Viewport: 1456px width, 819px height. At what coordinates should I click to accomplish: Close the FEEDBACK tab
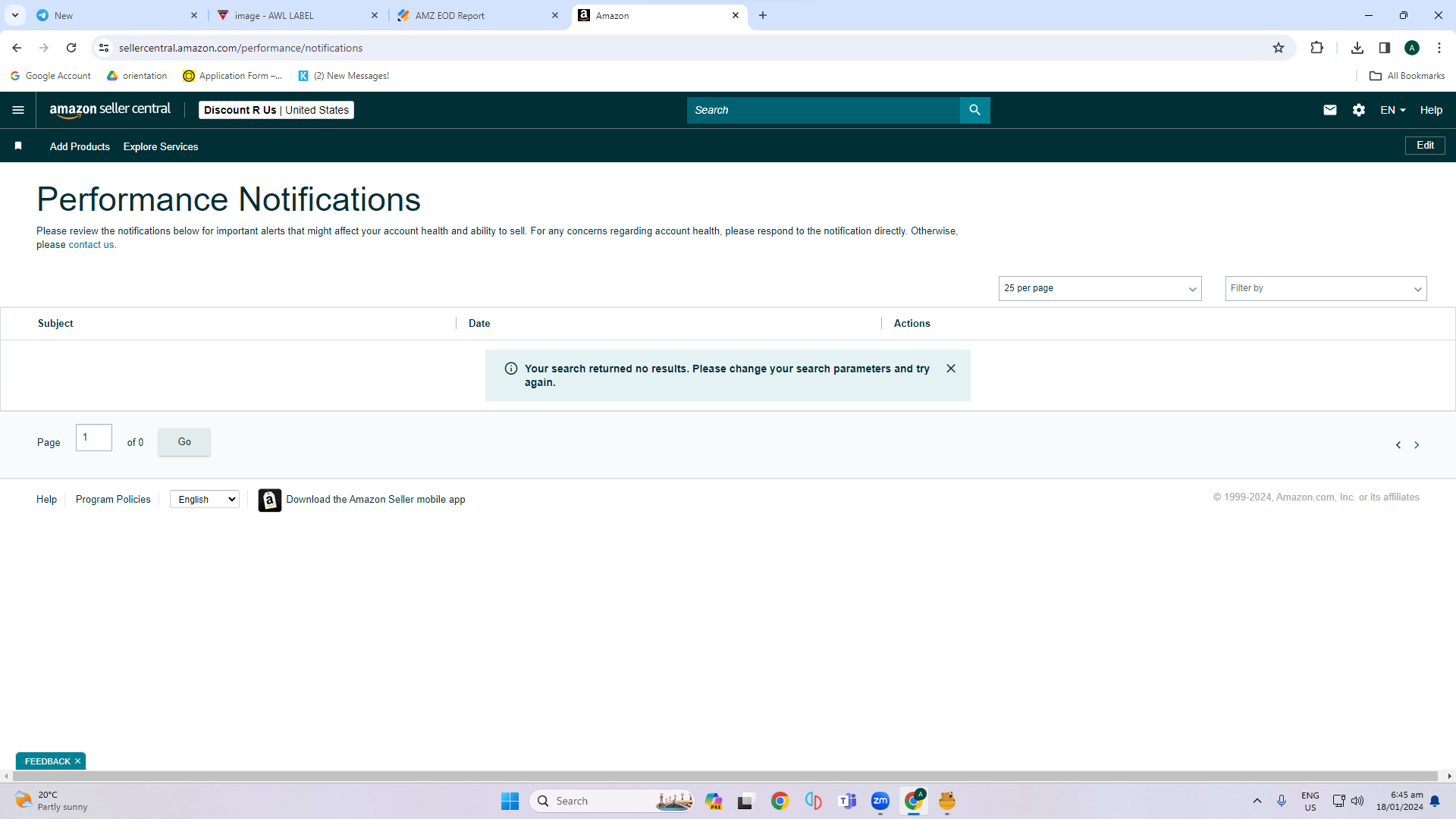click(77, 761)
